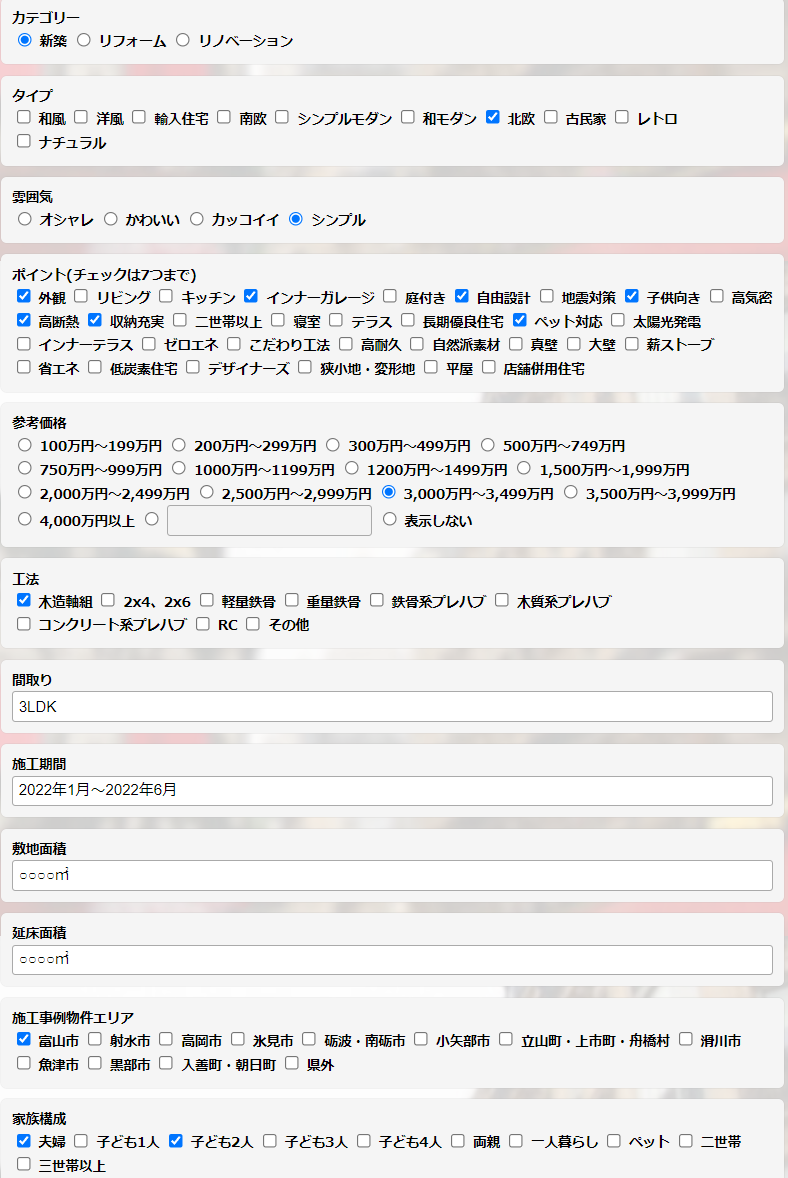This screenshot has width=788, height=1178.
Task: Uncheck the 北欧 type checkbox
Action: pos(493,117)
